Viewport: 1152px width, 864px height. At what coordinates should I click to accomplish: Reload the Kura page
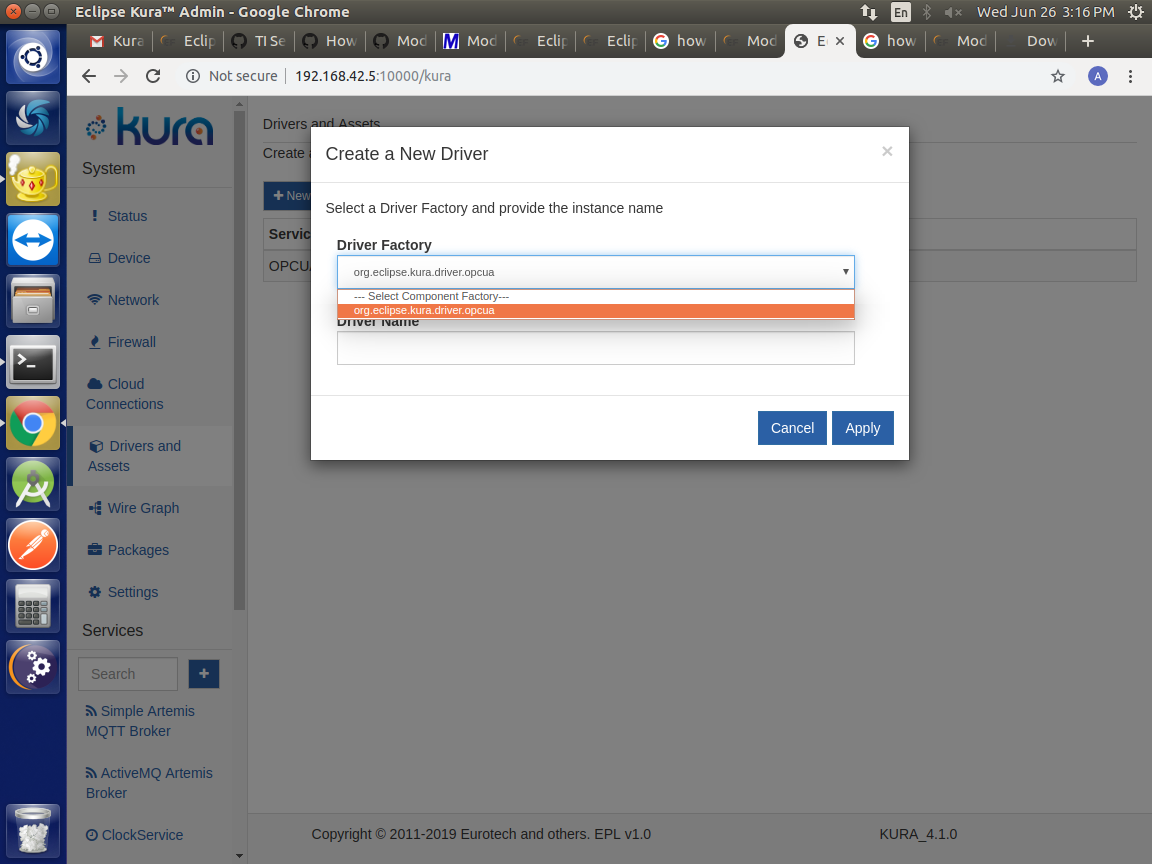tap(153, 76)
